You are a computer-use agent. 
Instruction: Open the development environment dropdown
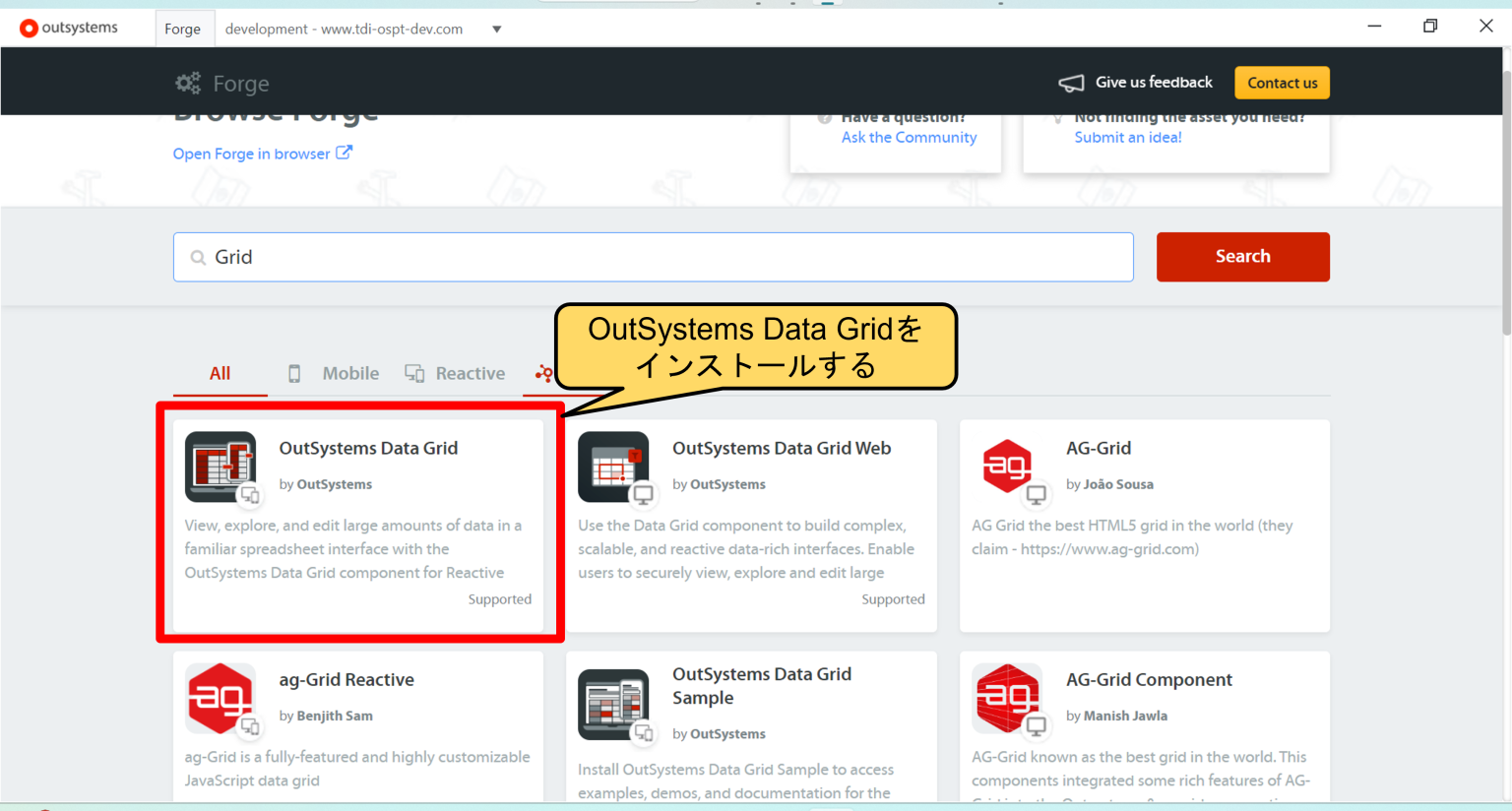tap(497, 29)
